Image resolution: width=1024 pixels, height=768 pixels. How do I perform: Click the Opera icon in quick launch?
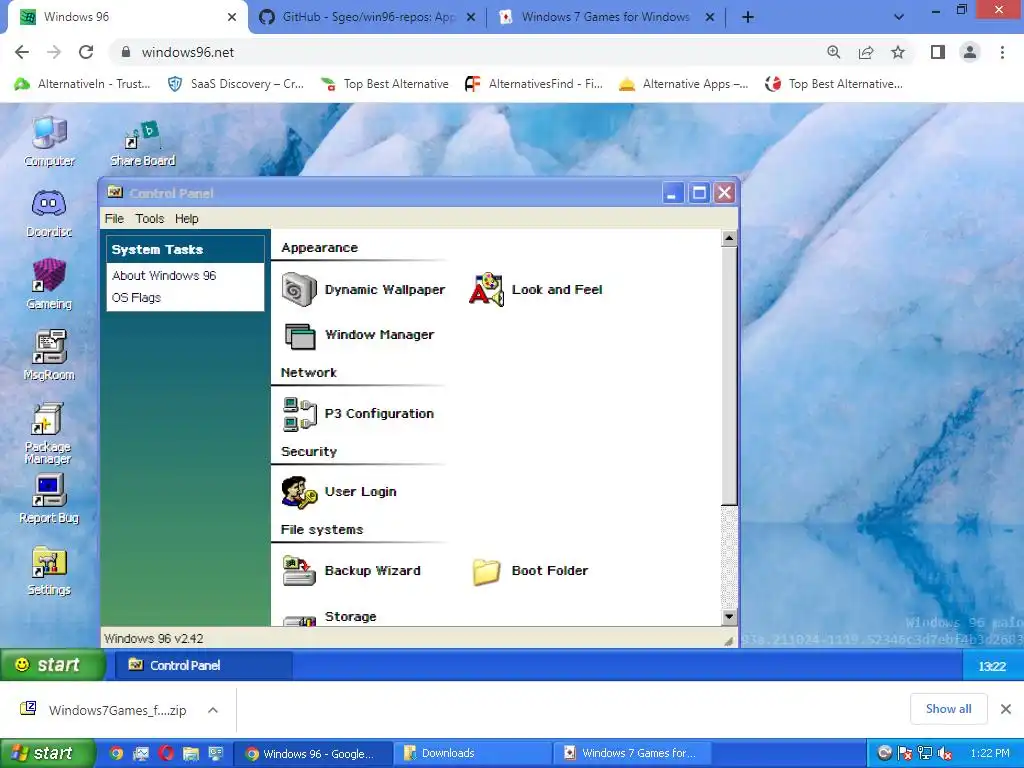click(166, 753)
